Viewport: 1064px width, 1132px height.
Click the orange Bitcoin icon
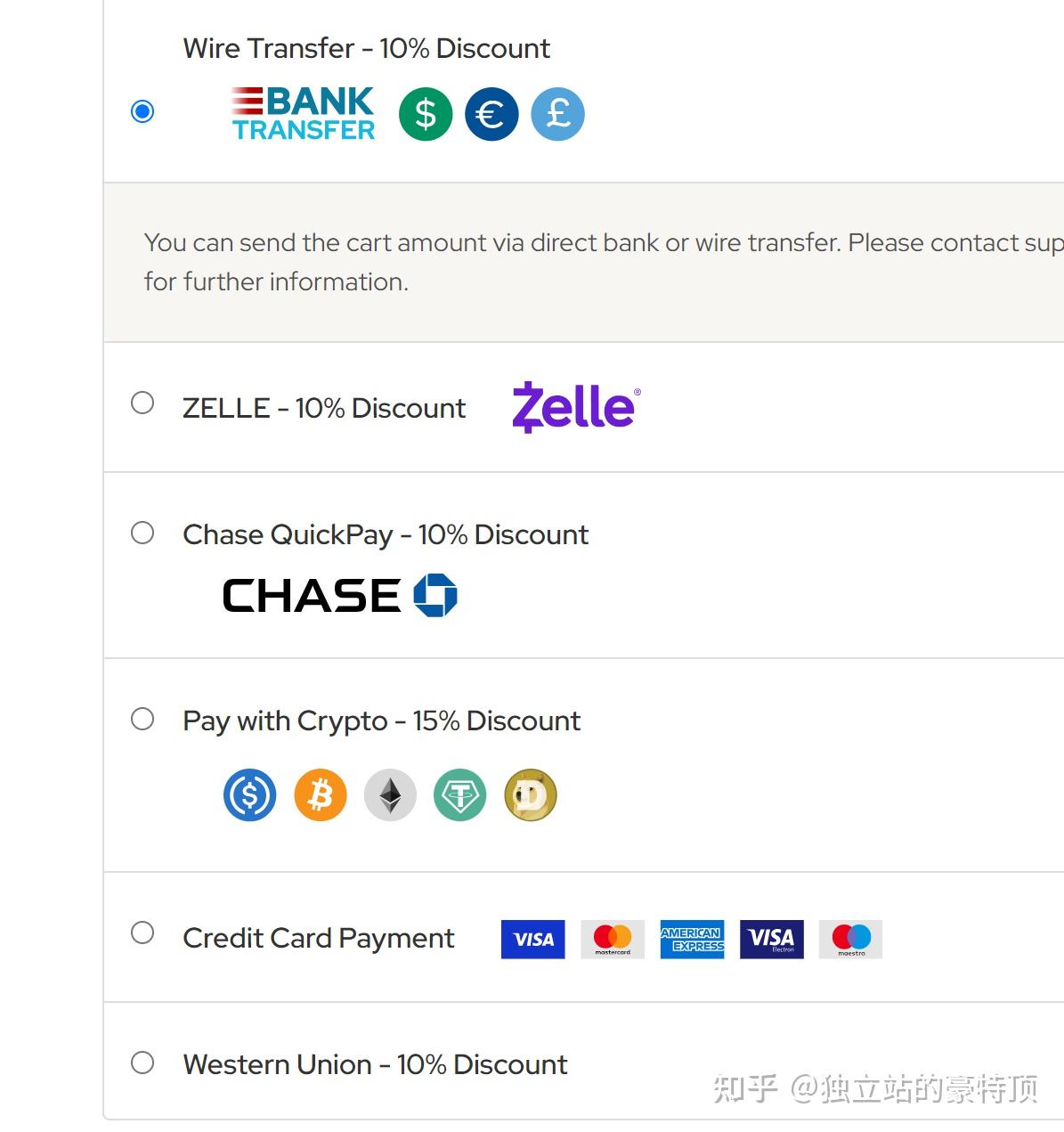click(320, 794)
